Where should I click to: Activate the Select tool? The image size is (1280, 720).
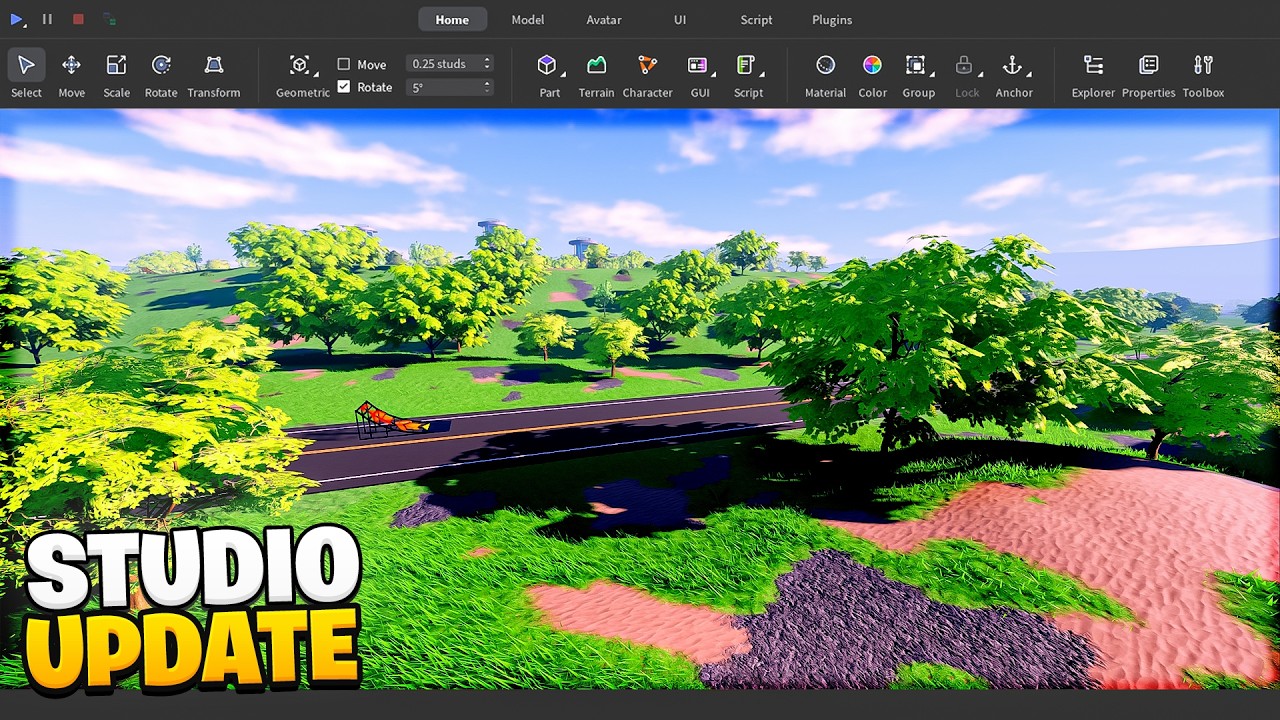click(x=26, y=75)
